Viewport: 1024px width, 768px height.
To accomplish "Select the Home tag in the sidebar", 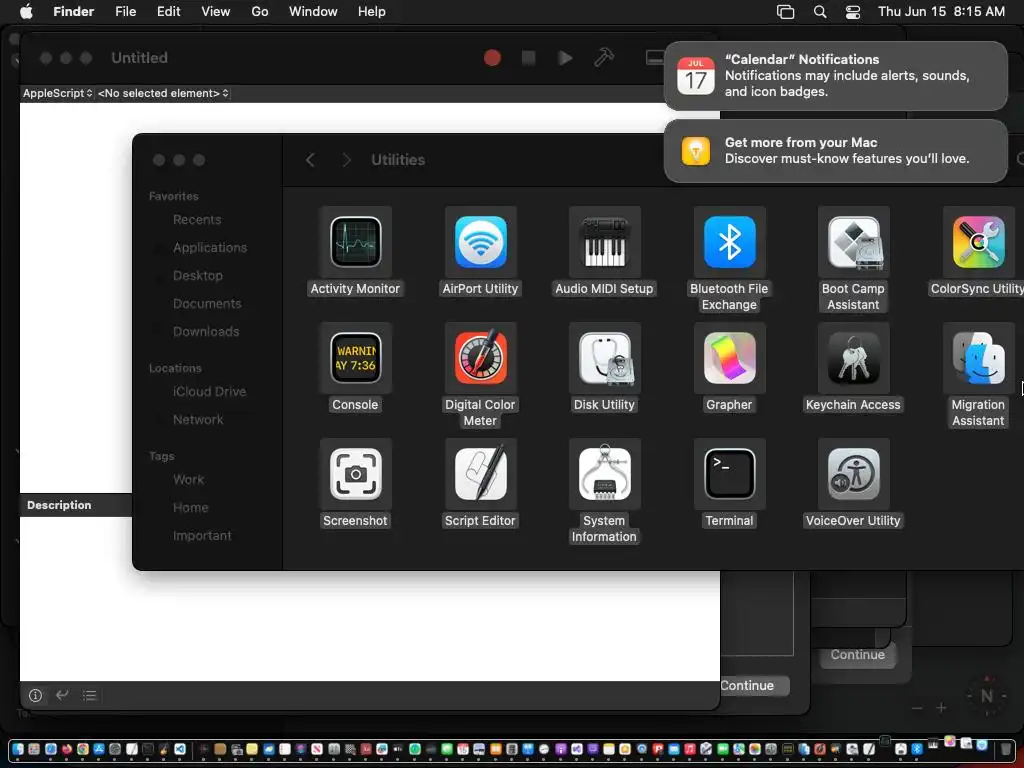I will pyautogui.click(x=190, y=508).
